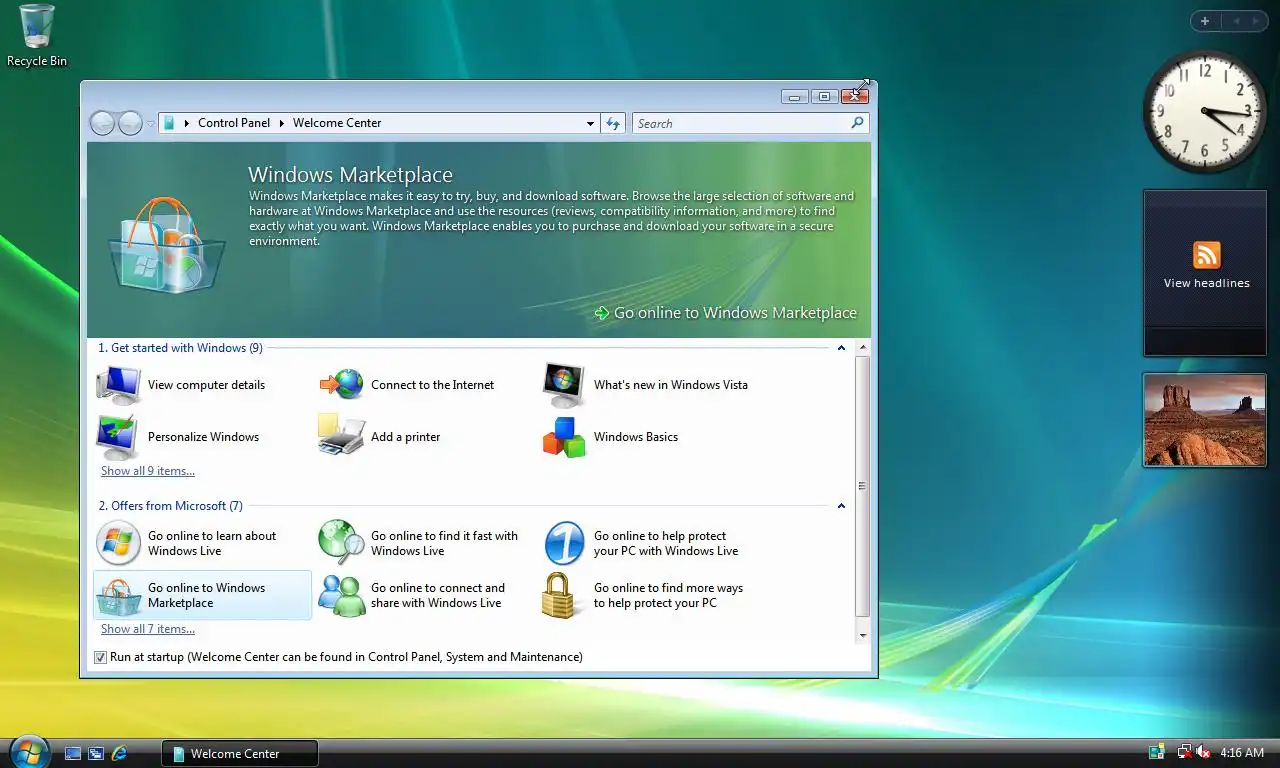Open the Windows Basics colored cubes icon
Screen dimensions: 1280x768
point(564,437)
